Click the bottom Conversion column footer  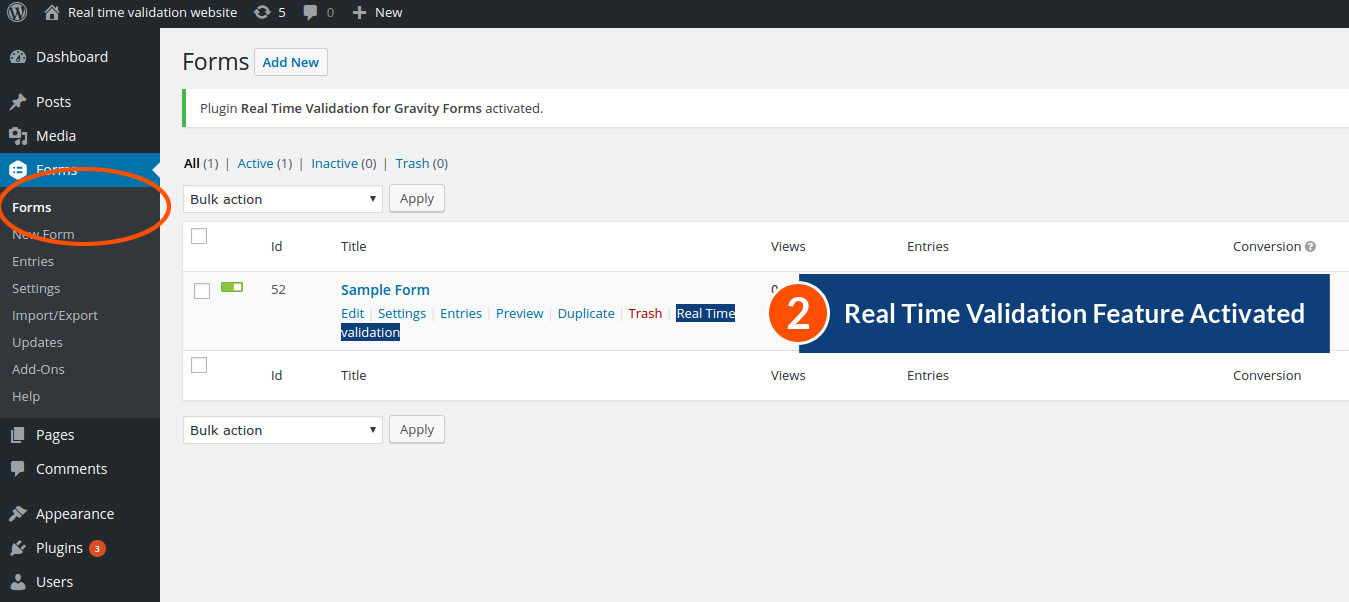coord(1267,375)
